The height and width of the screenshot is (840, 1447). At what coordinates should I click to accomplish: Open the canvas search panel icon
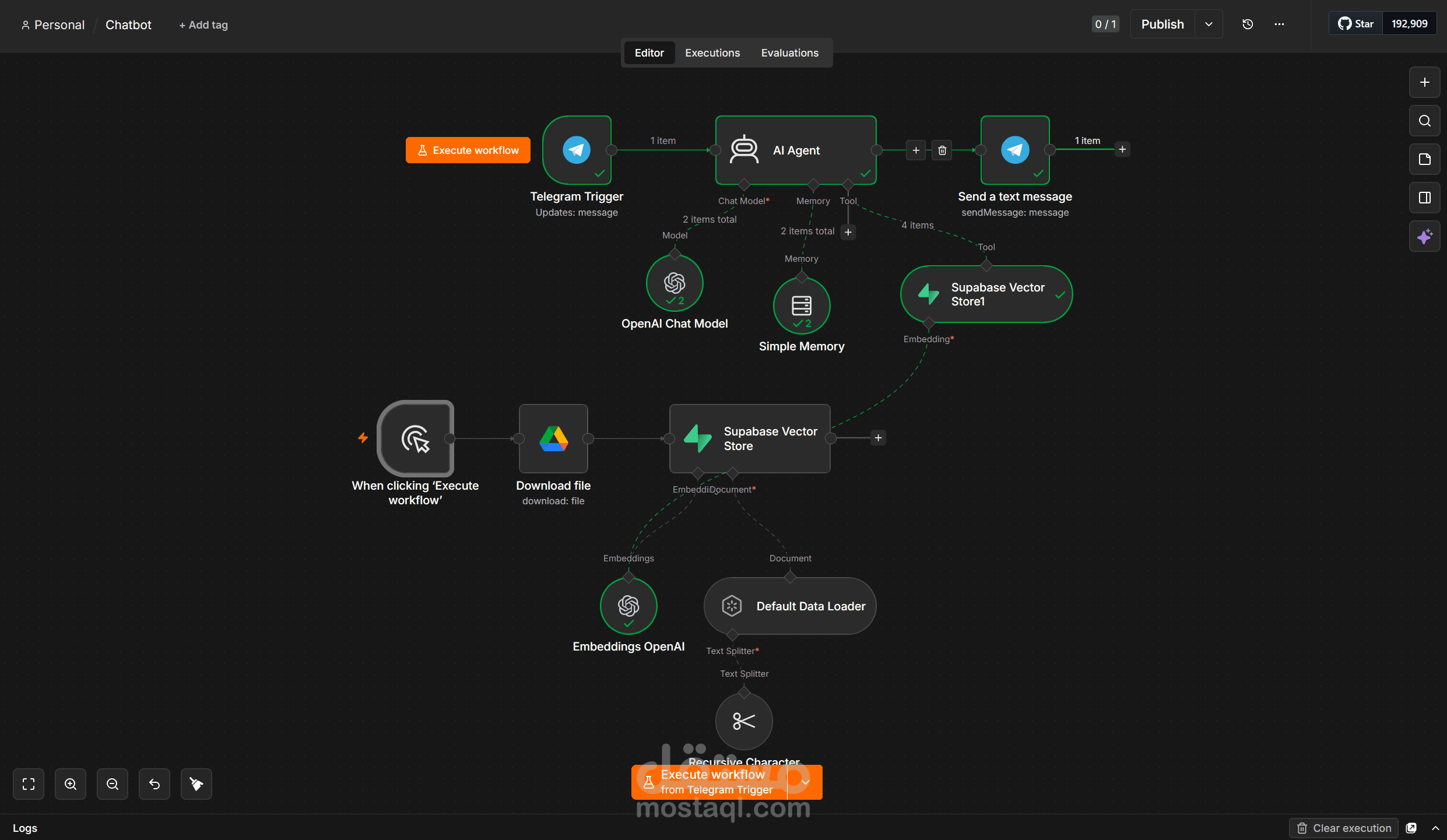pos(1425,121)
